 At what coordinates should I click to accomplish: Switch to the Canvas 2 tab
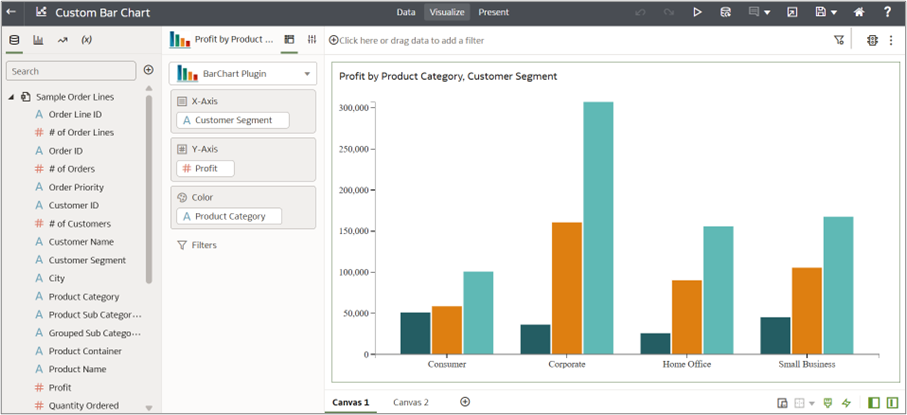click(410, 402)
